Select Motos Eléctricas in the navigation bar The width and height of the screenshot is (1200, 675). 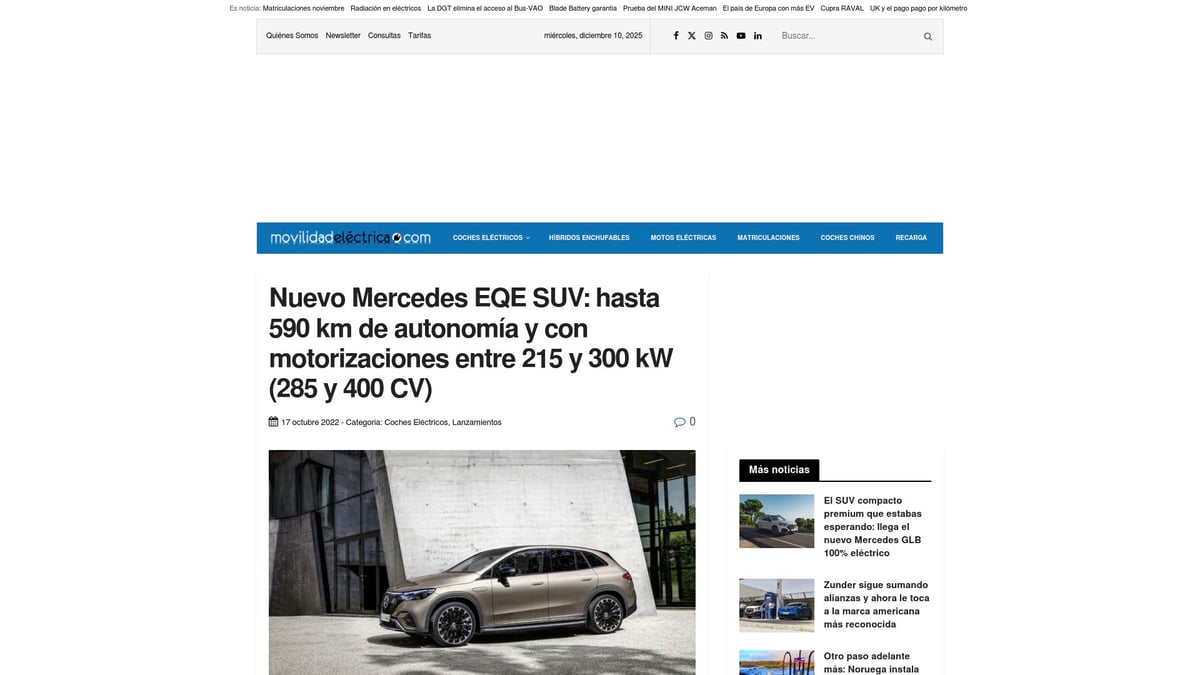tap(683, 237)
